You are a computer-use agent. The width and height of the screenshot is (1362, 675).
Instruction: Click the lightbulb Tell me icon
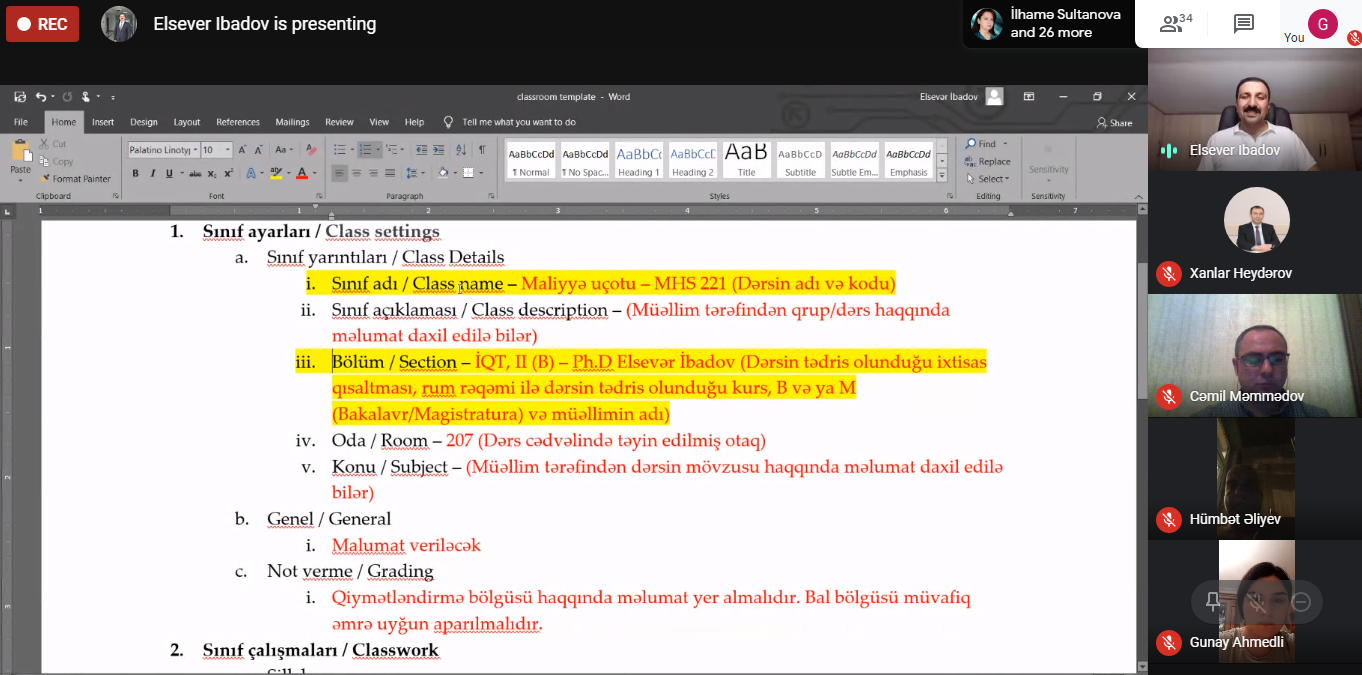[x=448, y=122]
